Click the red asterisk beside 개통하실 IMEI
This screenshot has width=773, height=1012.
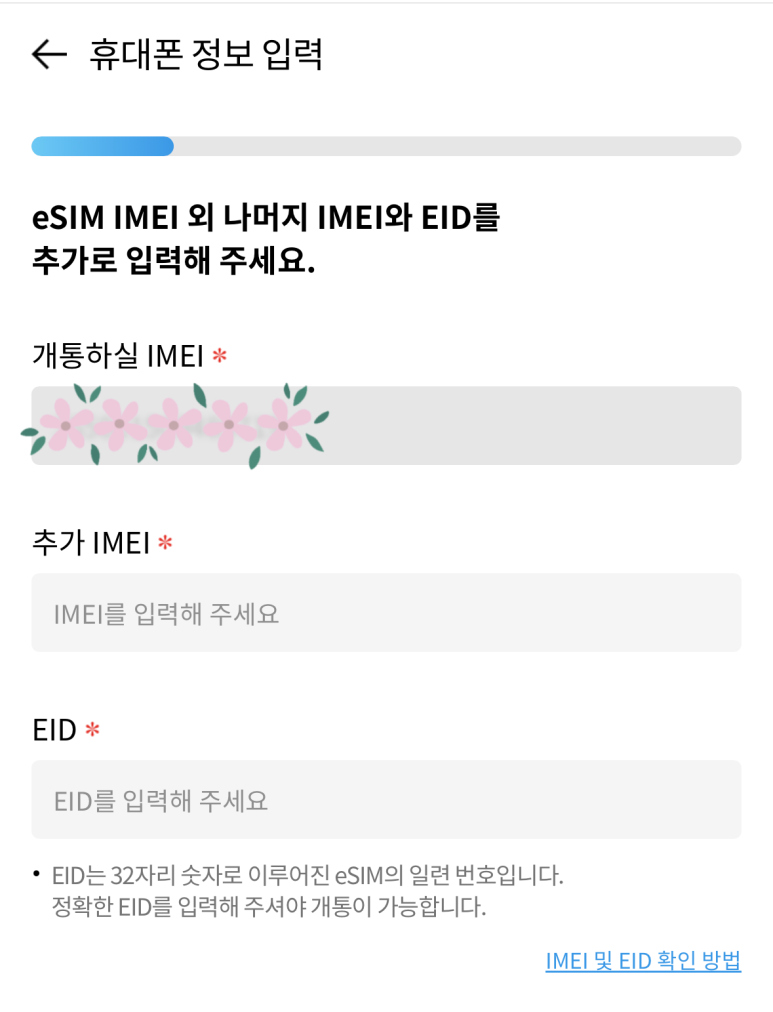click(219, 355)
